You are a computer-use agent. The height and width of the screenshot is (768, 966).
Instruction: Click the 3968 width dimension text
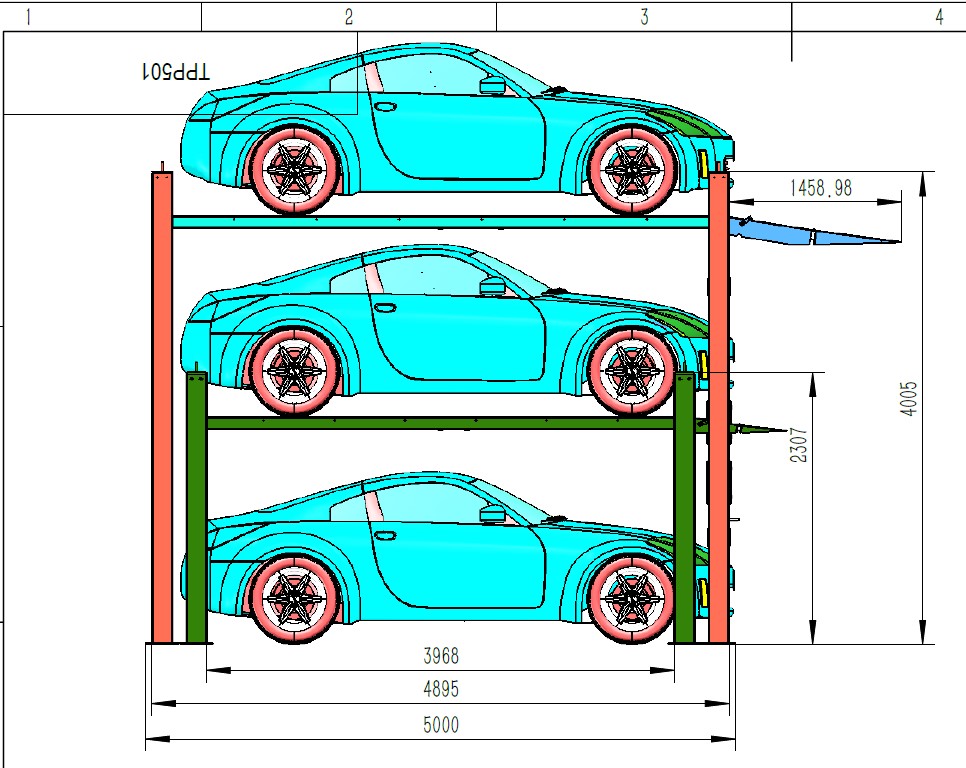(x=441, y=656)
